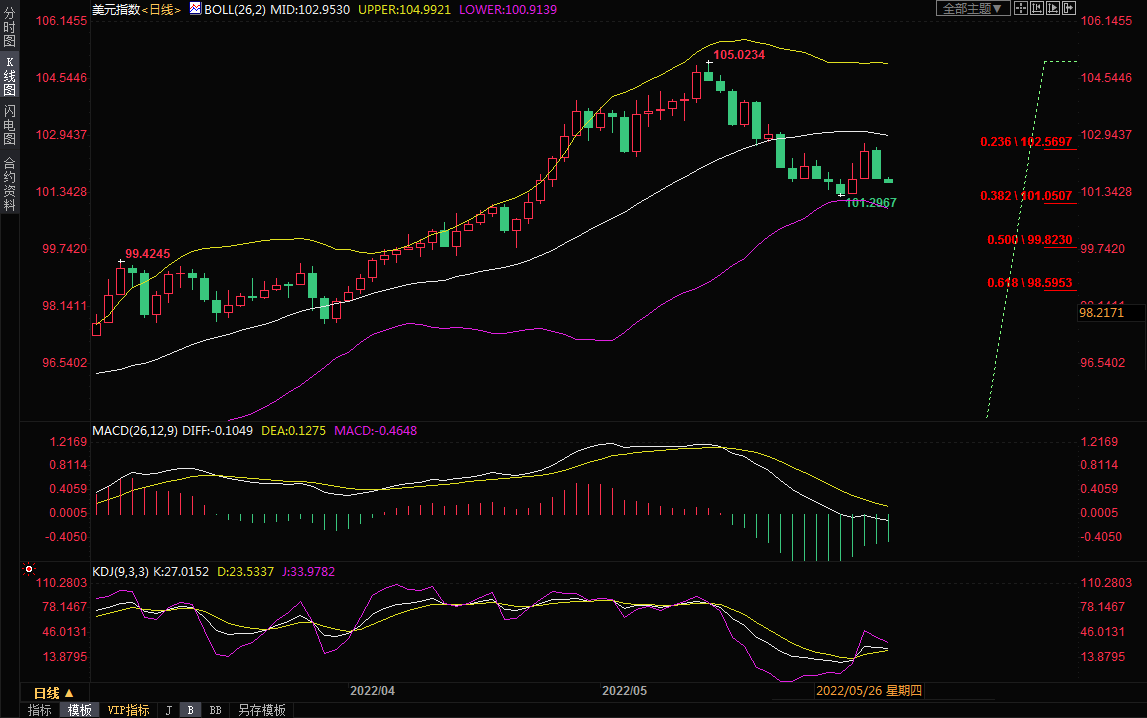This screenshot has width=1147, height=718.
Task: Open the 合约资料 side panel
Action: 9,184
